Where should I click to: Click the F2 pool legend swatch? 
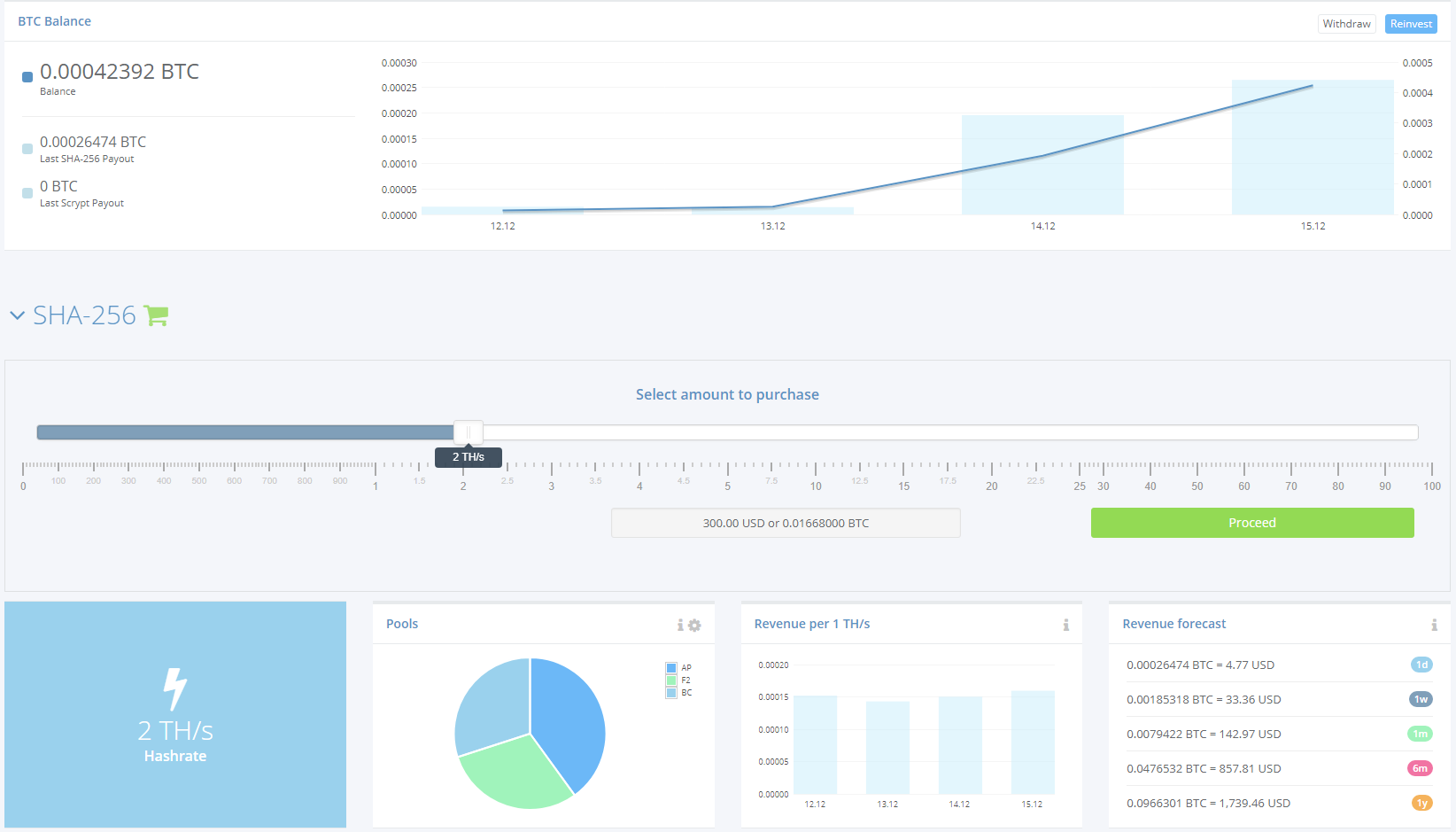tap(671, 680)
